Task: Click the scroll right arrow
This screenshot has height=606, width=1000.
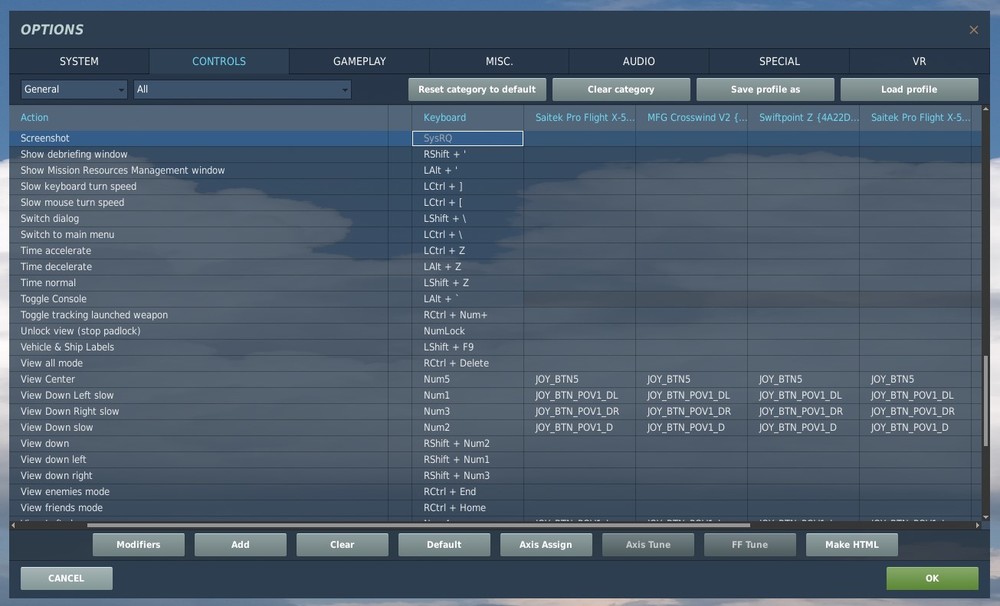Action: tap(977, 525)
